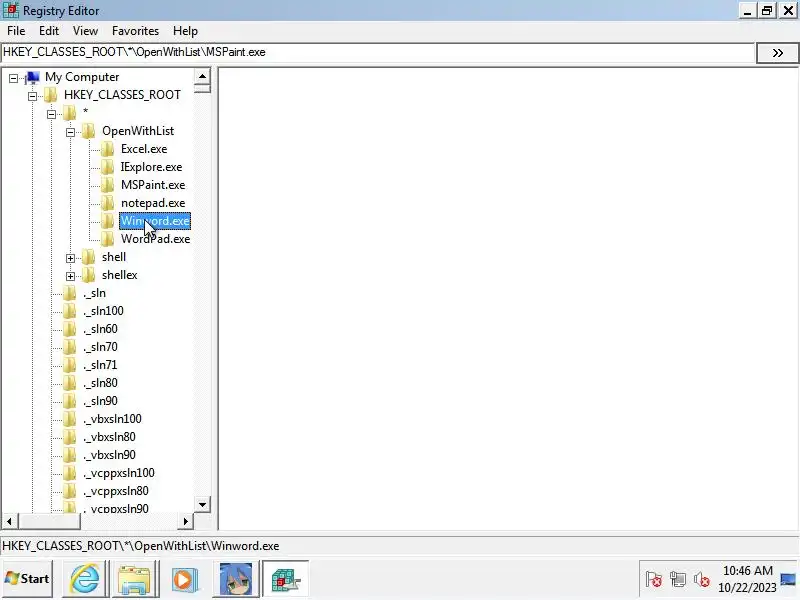Viewport: 800px width, 600px height.
Task: Click the Winword.exe folder icon
Action: (107, 221)
